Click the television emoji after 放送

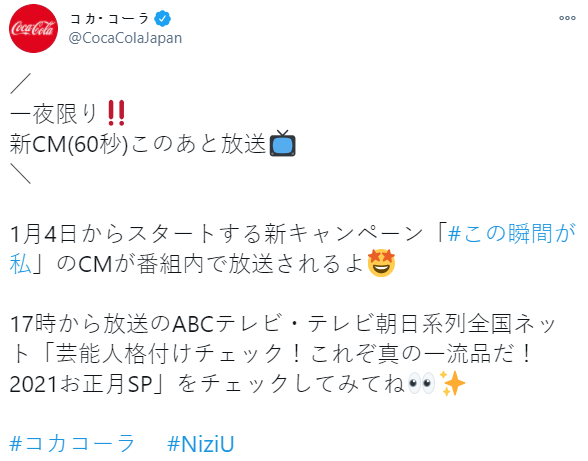[x=283, y=143]
